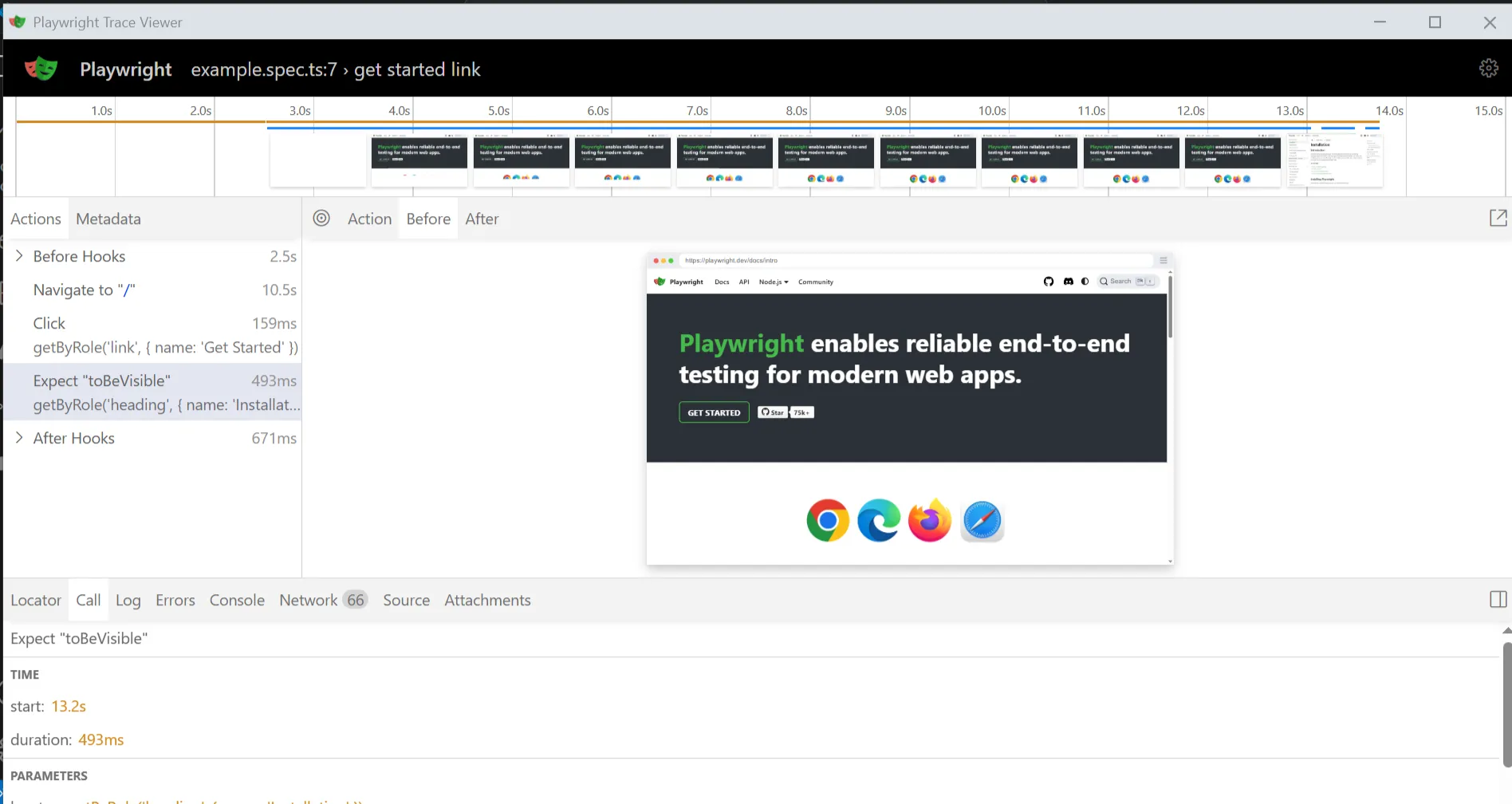Open the Network tab with 66 requests
Viewport: 1512px width, 804px height.
coord(323,600)
